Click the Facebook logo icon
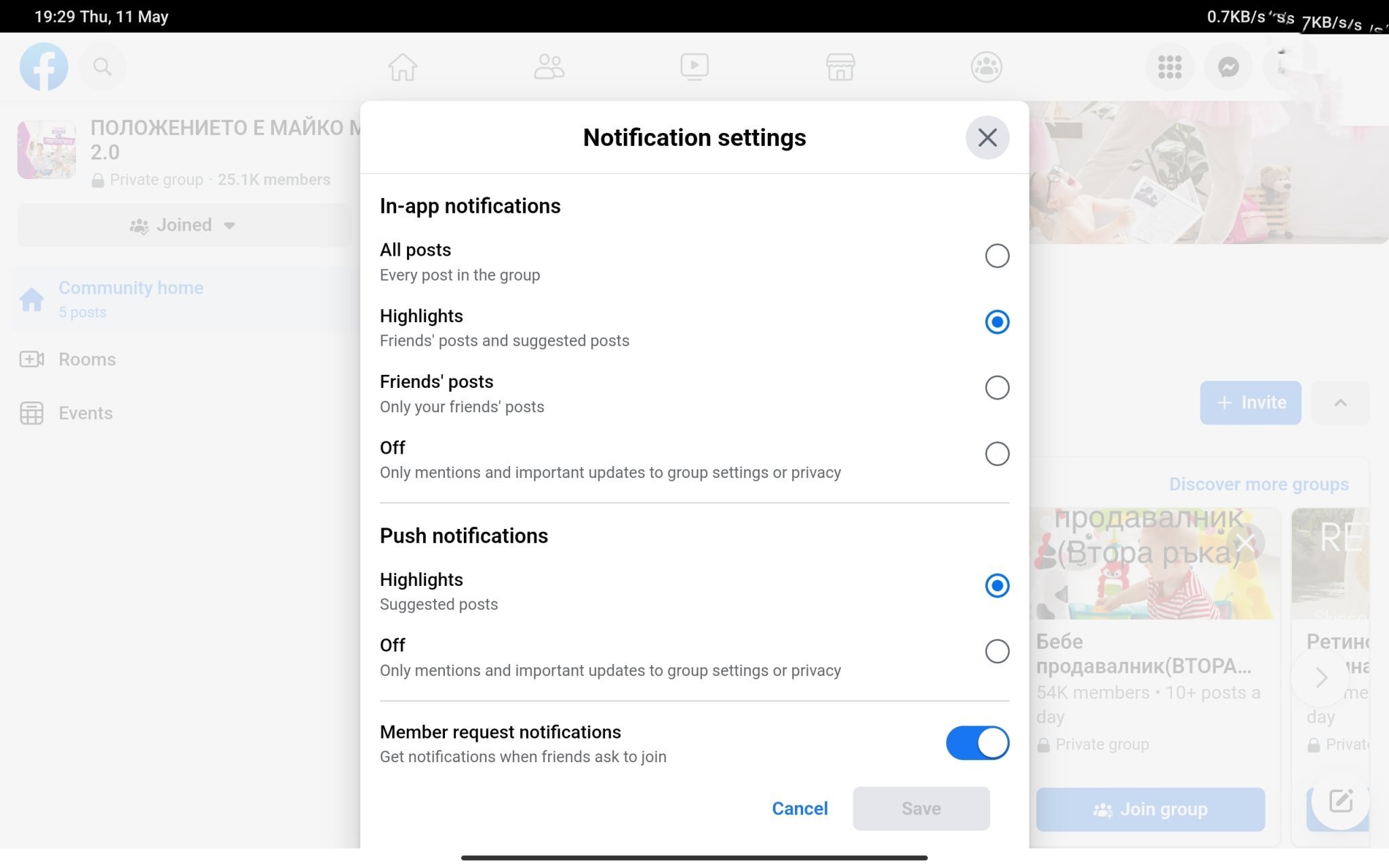 point(43,66)
